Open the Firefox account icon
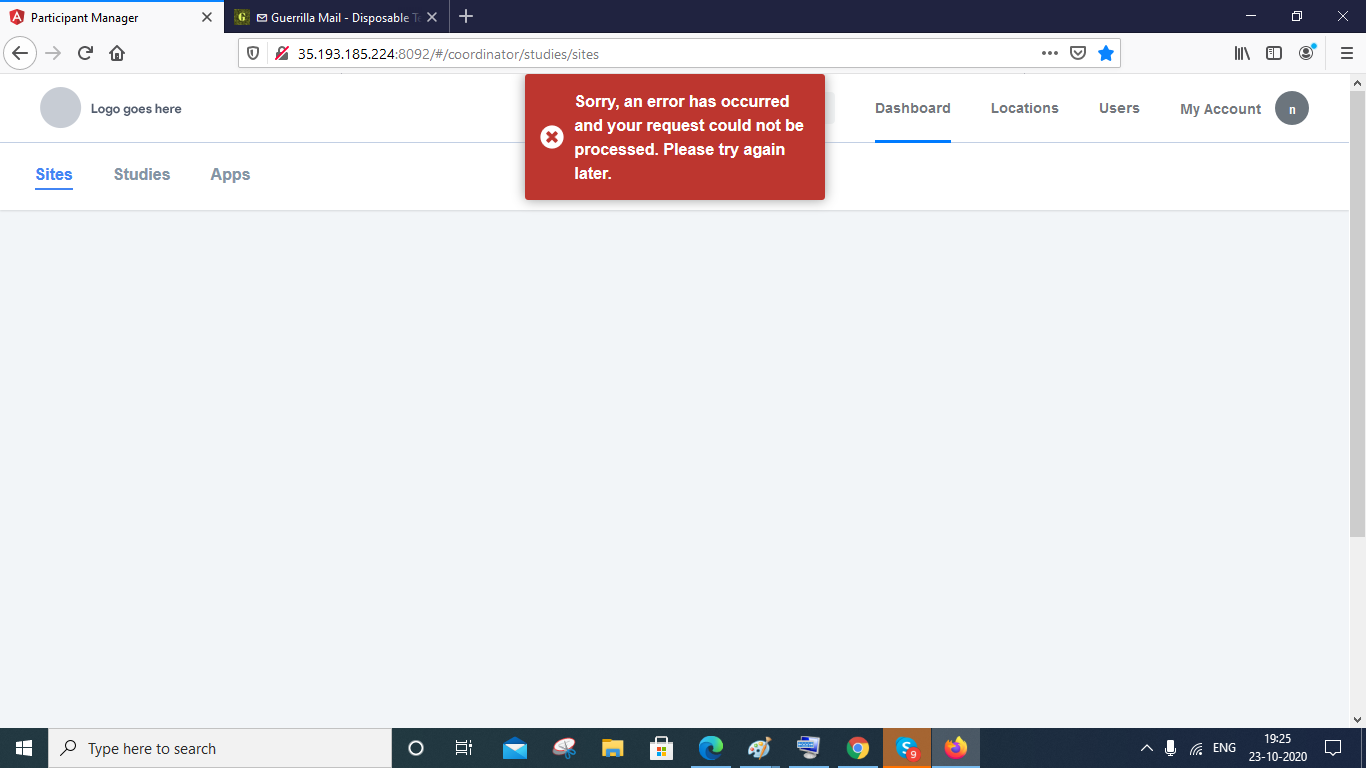The width and height of the screenshot is (1366, 768). (1307, 53)
